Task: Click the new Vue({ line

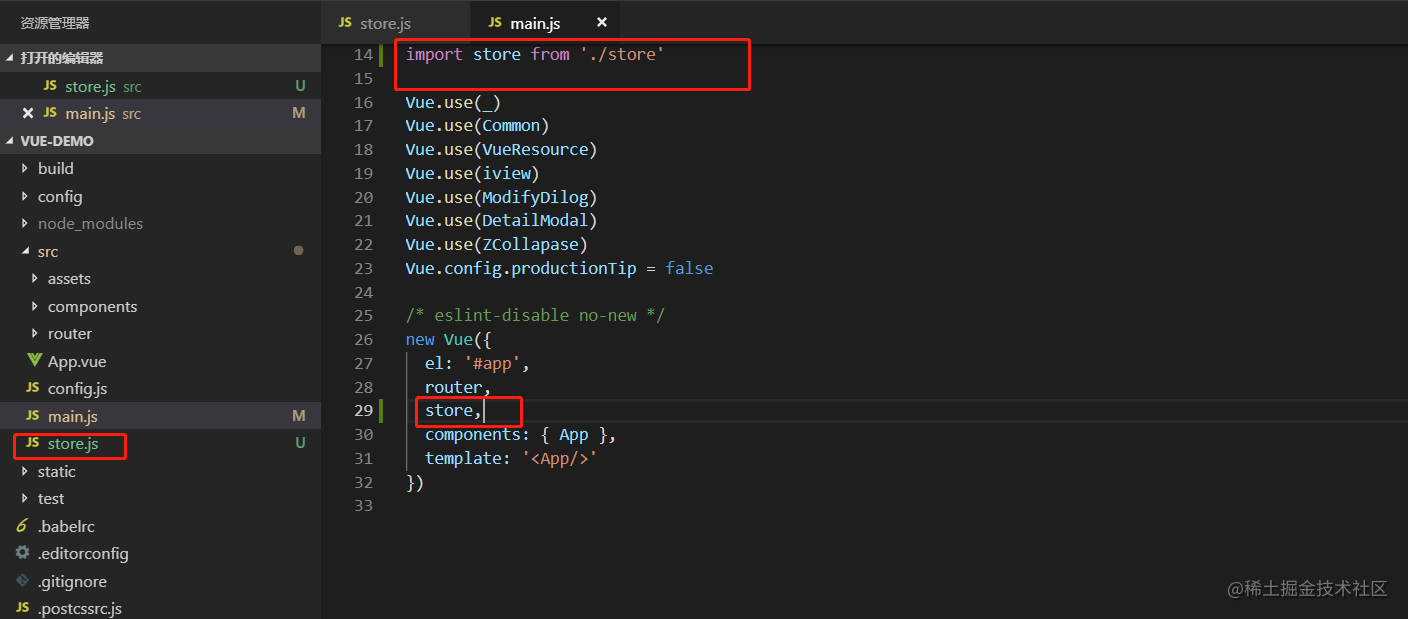Action: 448,339
